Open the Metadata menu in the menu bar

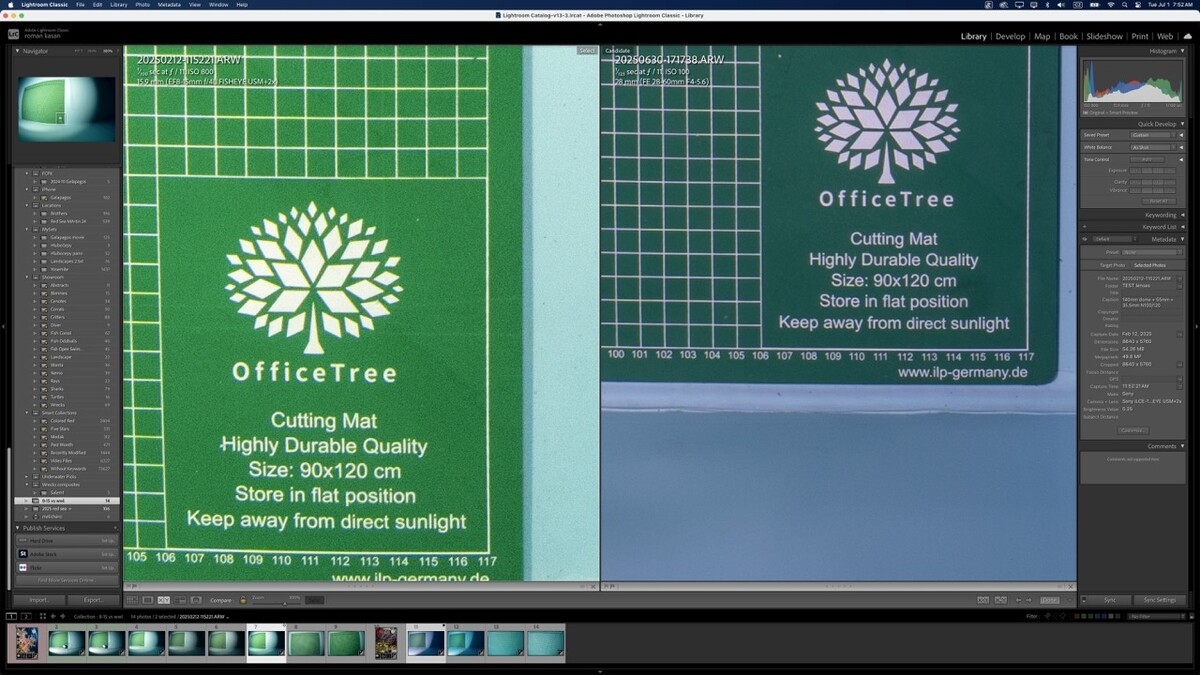[169, 5]
